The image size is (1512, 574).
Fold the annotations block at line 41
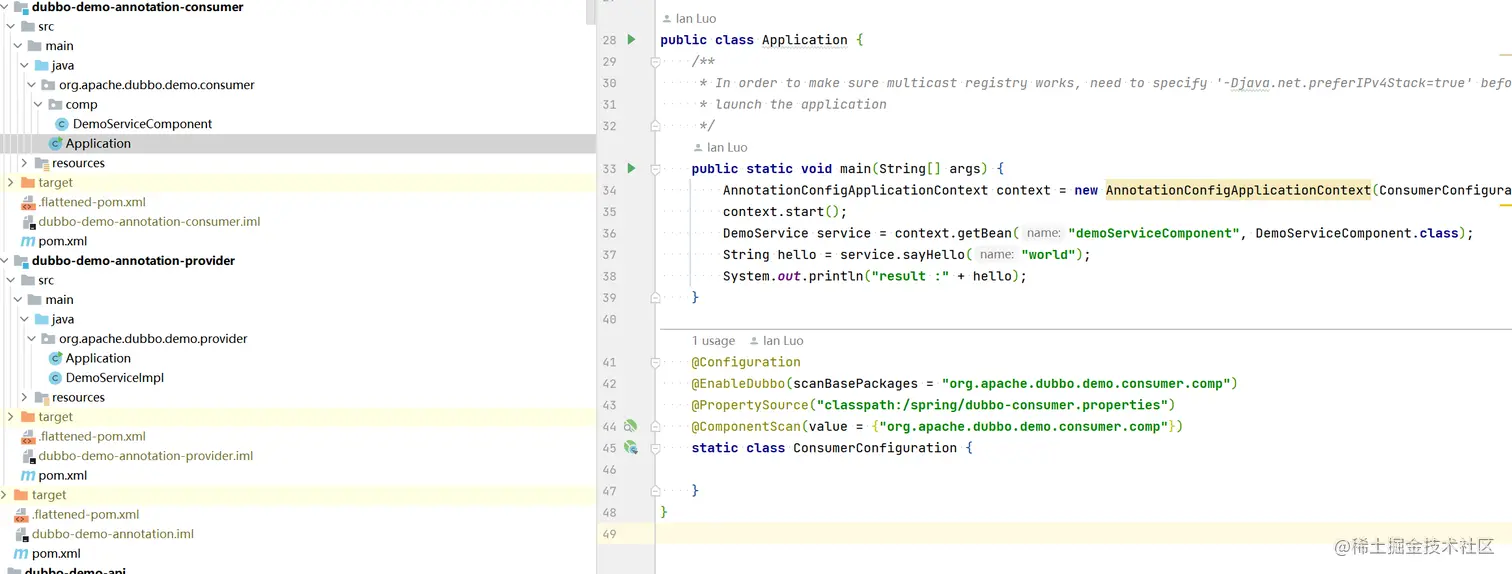pyautogui.click(x=655, y=362)
